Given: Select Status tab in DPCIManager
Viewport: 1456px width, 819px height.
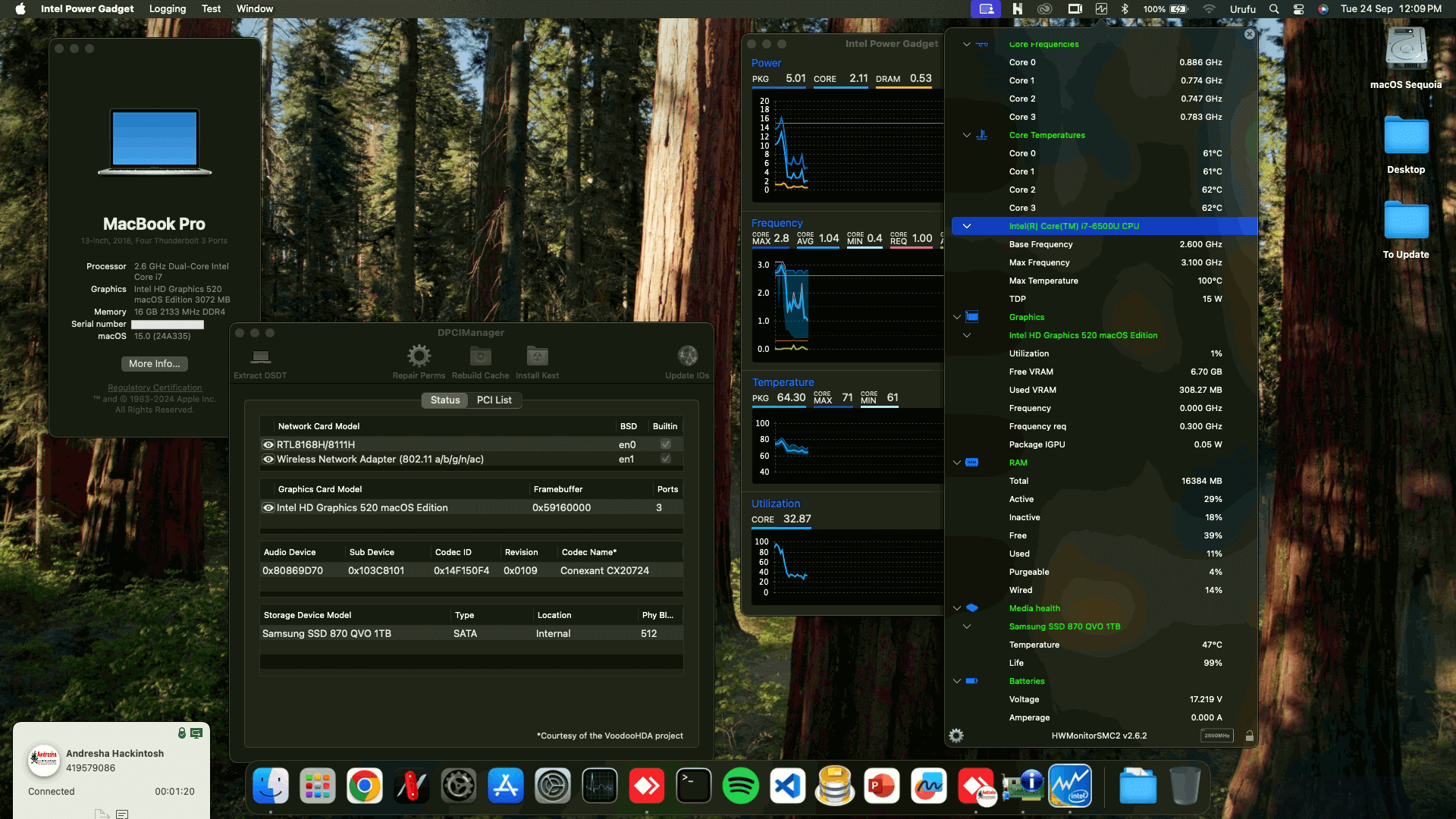Looking at the screenshot, I should point(445,400).
